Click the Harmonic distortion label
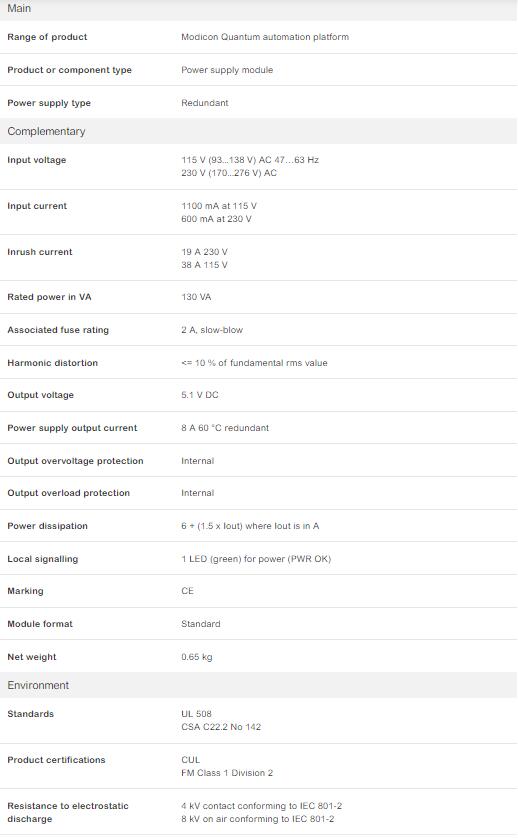Image resolution: width=518 pixels, height=839 pixels. [x=52, y=363]
